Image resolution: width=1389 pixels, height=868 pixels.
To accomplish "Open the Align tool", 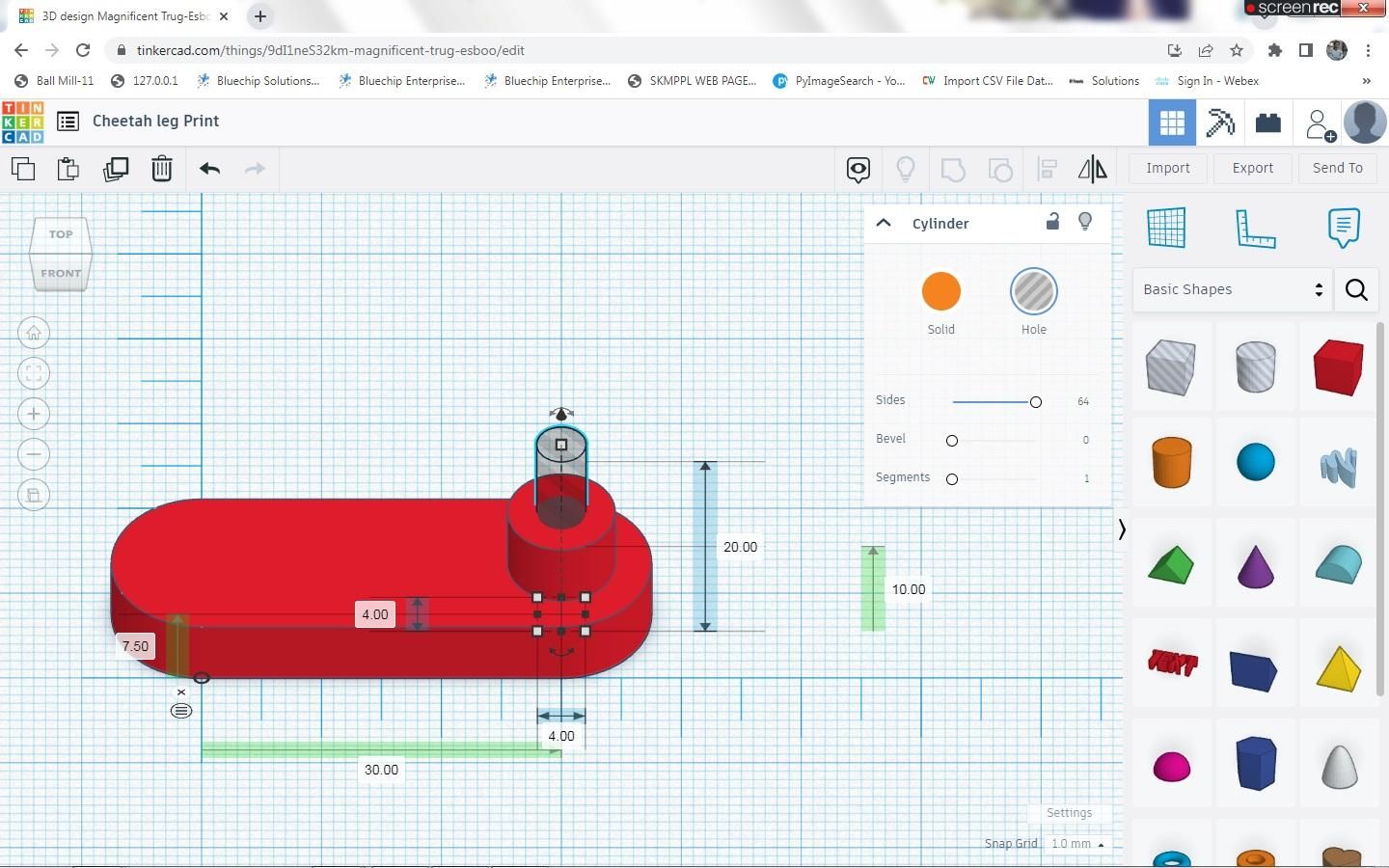I will 1047,169.
